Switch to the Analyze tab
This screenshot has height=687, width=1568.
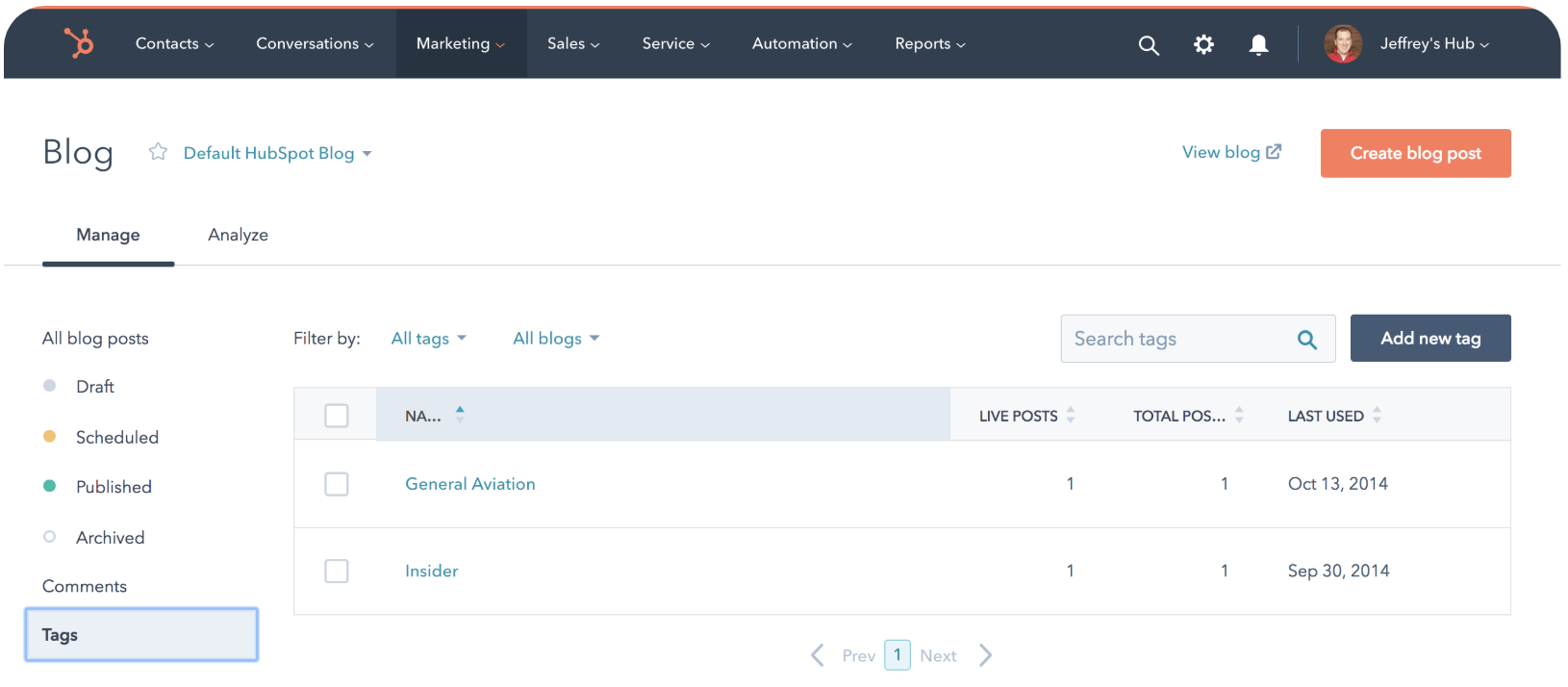[x=238, y=235]
